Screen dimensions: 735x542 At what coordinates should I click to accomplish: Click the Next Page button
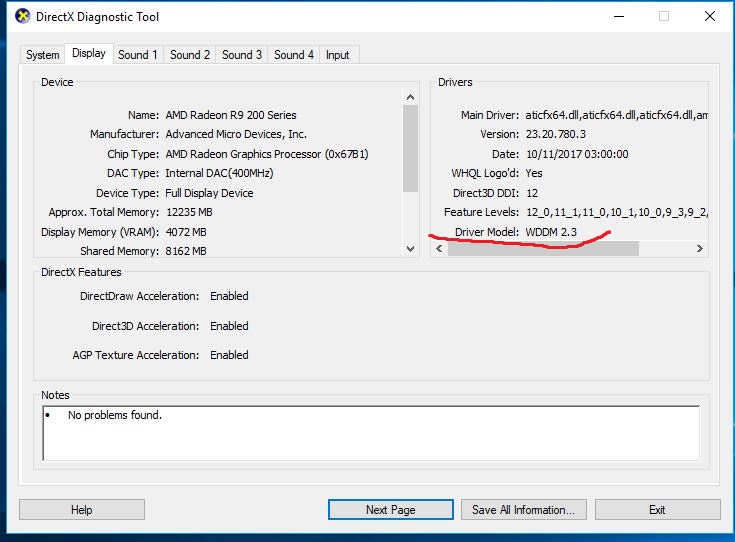tap(390, 510)
